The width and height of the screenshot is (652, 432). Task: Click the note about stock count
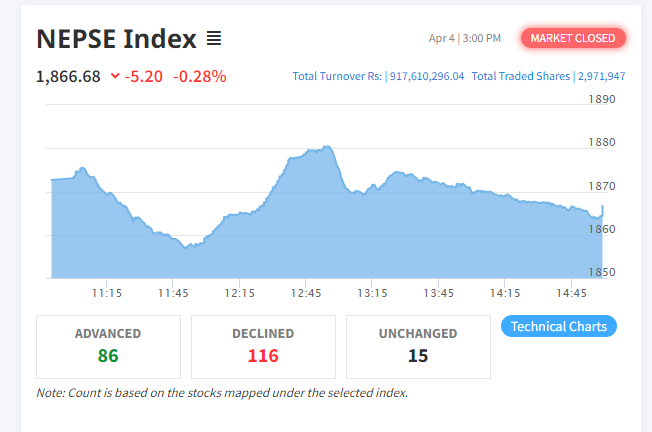[x=222, y=393]
